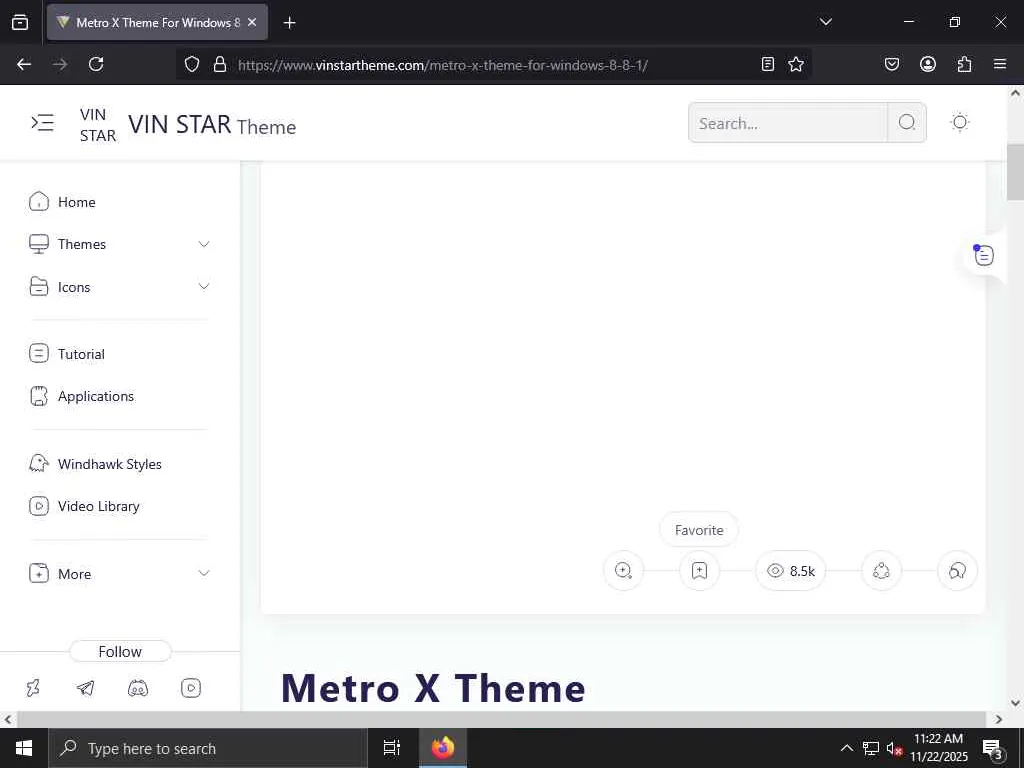Image resolution: width=1024 pixels, height=768 pixels.
Task: Click the DeviantArt follow icon
Action: click(33, 688)
